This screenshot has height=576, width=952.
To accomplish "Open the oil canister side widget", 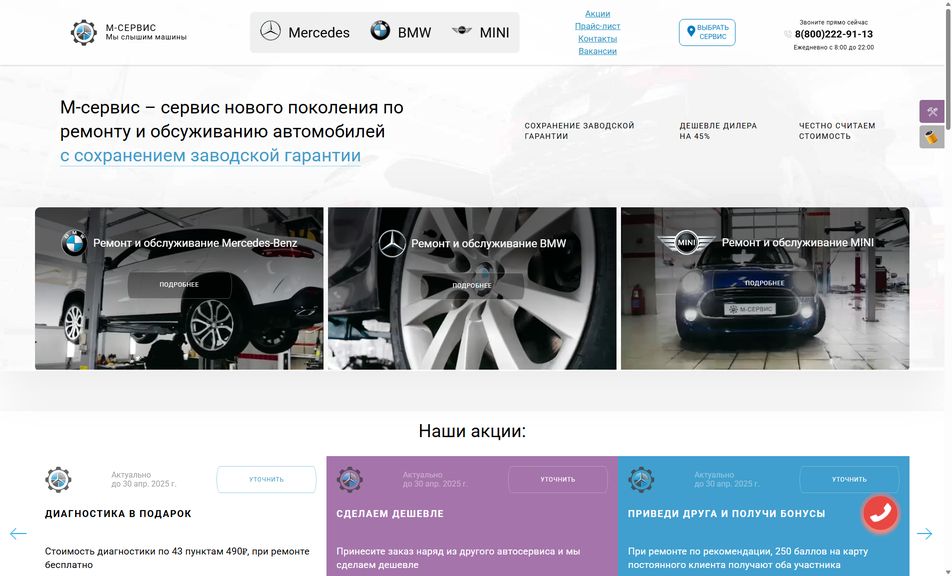I will (x=931, y=137).
